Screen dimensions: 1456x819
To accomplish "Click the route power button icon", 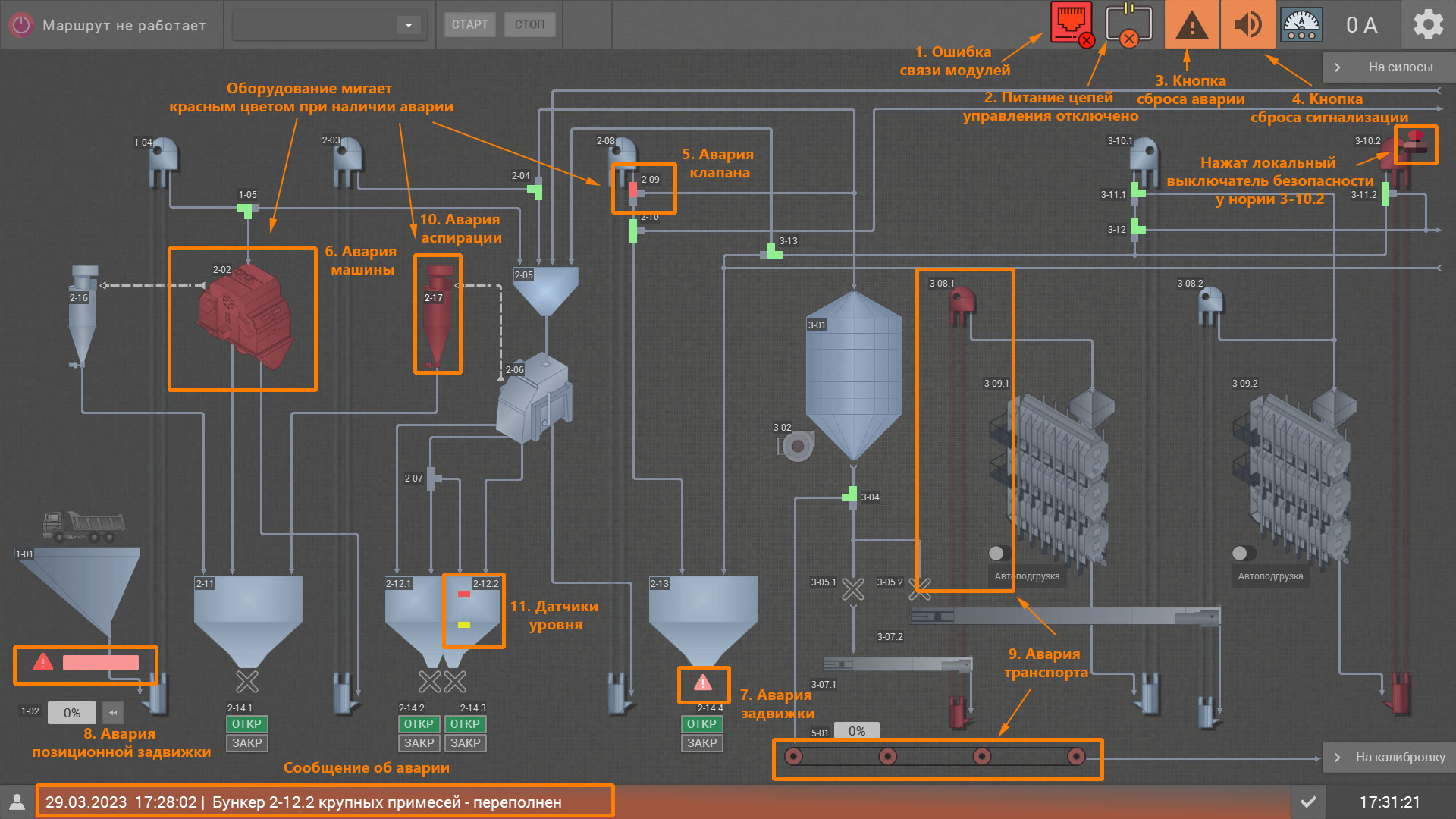I will [21, 25].
